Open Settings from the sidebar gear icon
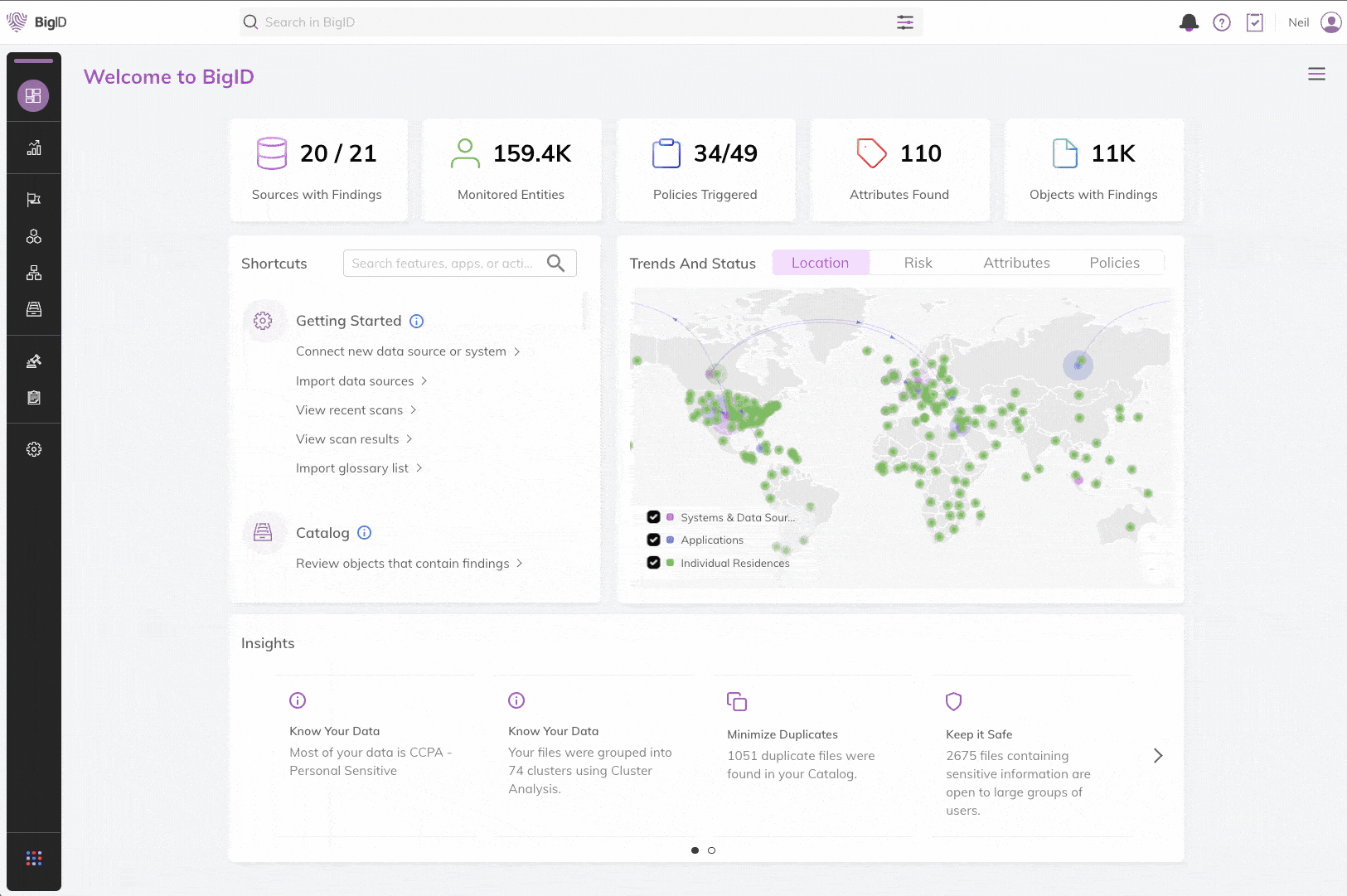The width and height of the screenshot is (1347, 896). pos(33,449)
